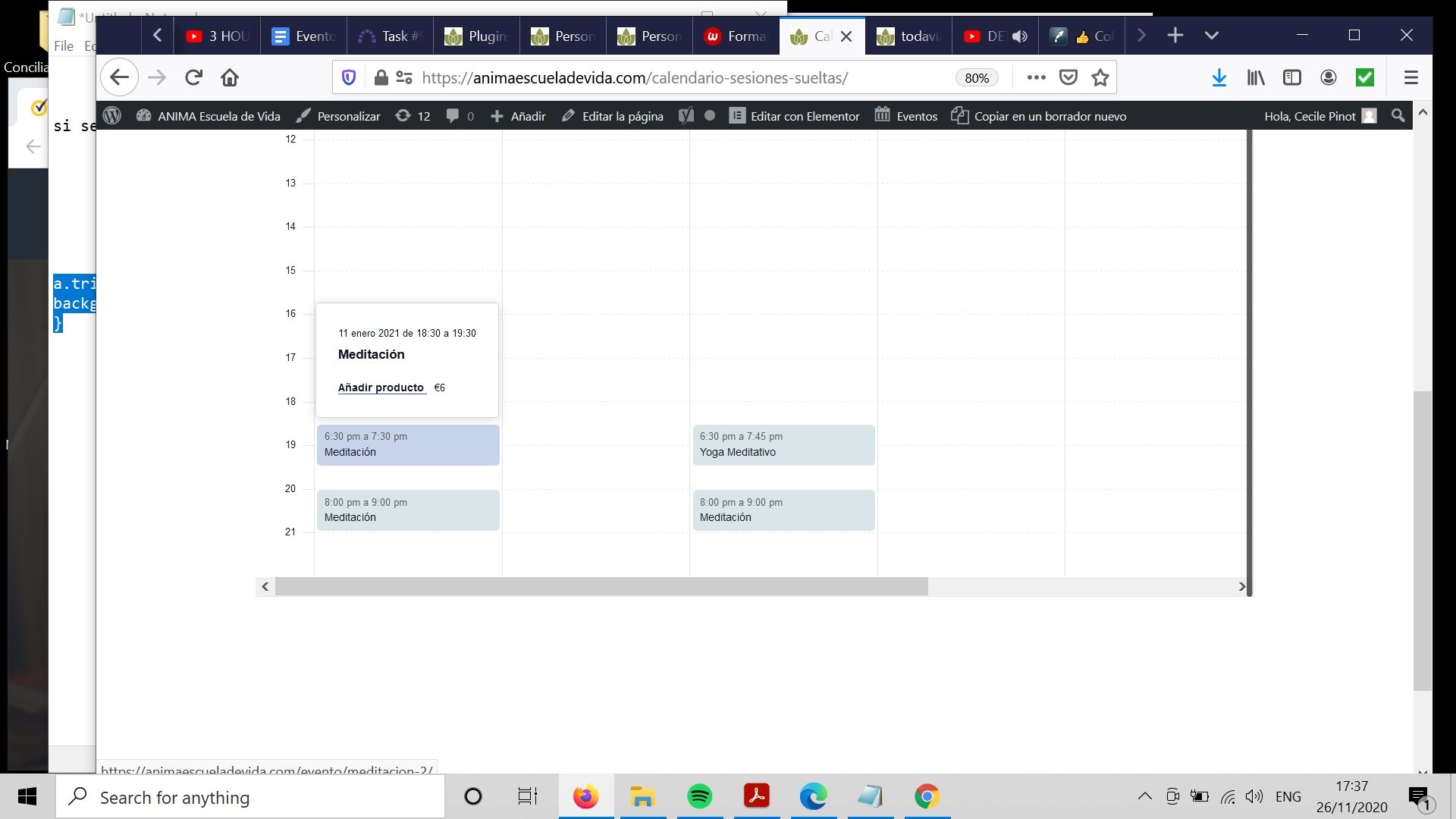This screenshot has width=1456, height=819.
Task: Switch to the 3 HOU YouTube tab
Action: coord(218,36)
